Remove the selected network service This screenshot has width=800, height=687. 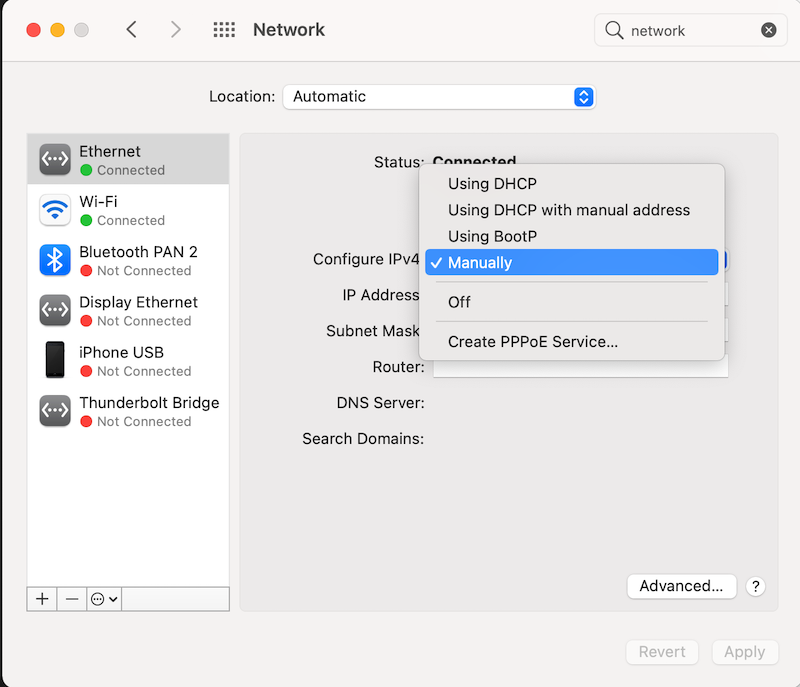[x=72, y=599]
